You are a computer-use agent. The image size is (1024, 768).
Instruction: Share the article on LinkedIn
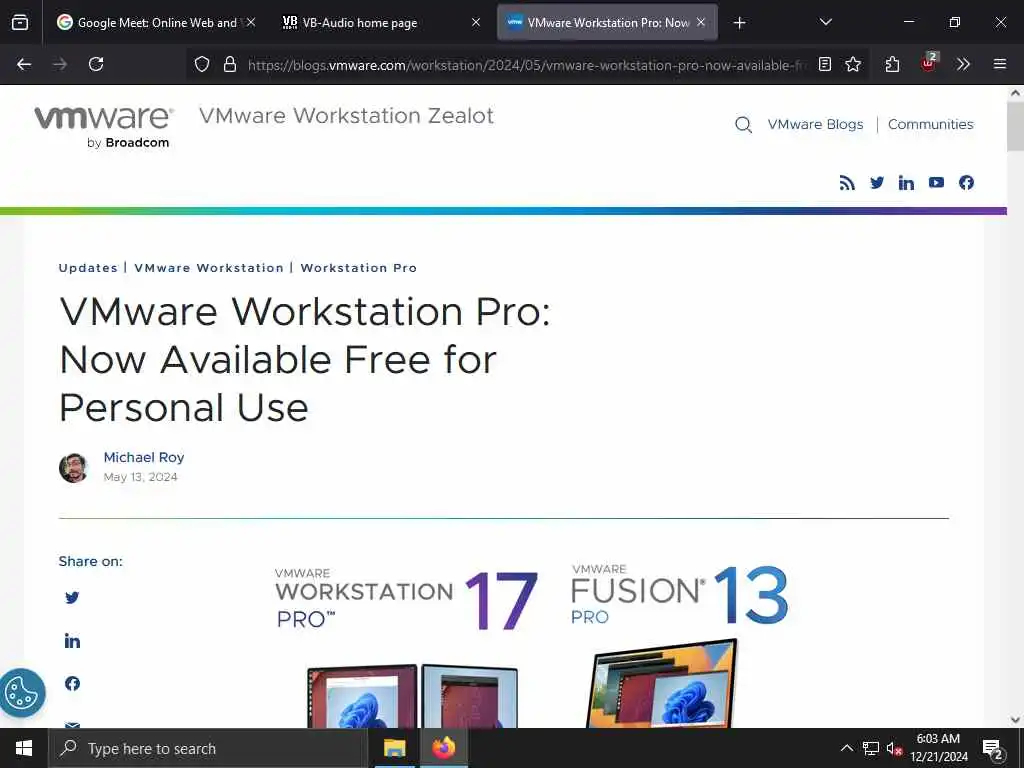point(72,641)
